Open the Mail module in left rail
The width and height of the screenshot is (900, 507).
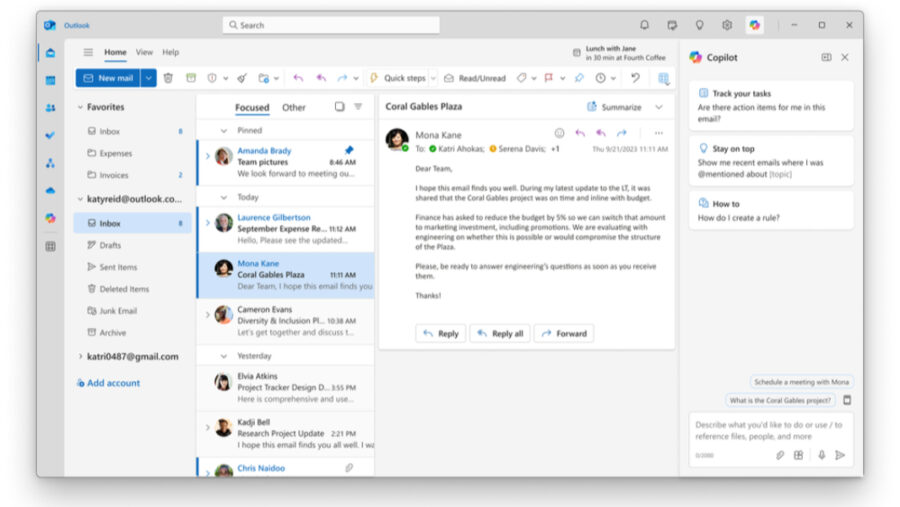51,53
